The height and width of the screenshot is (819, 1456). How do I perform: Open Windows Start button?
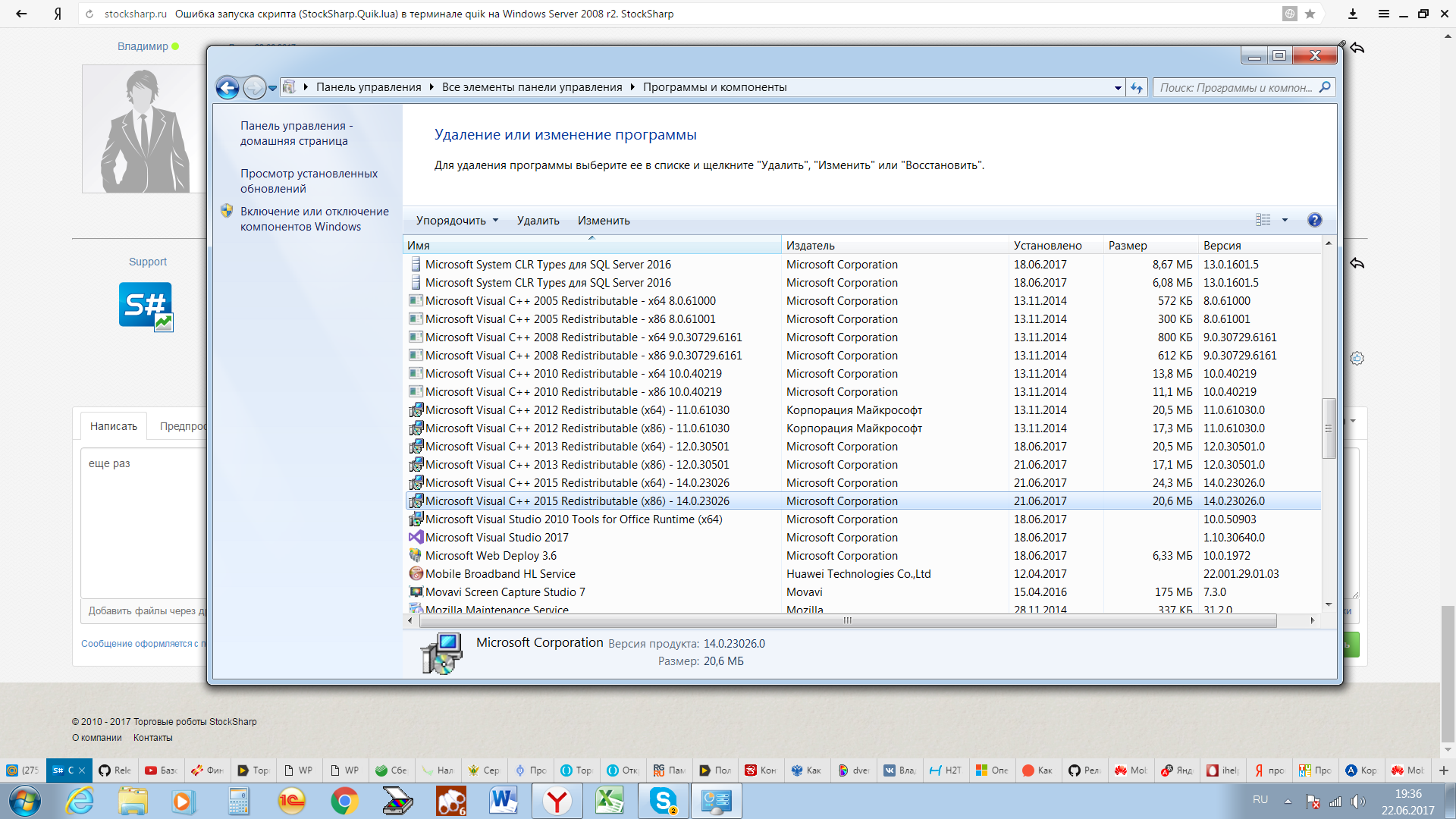[x=24, y=802]
